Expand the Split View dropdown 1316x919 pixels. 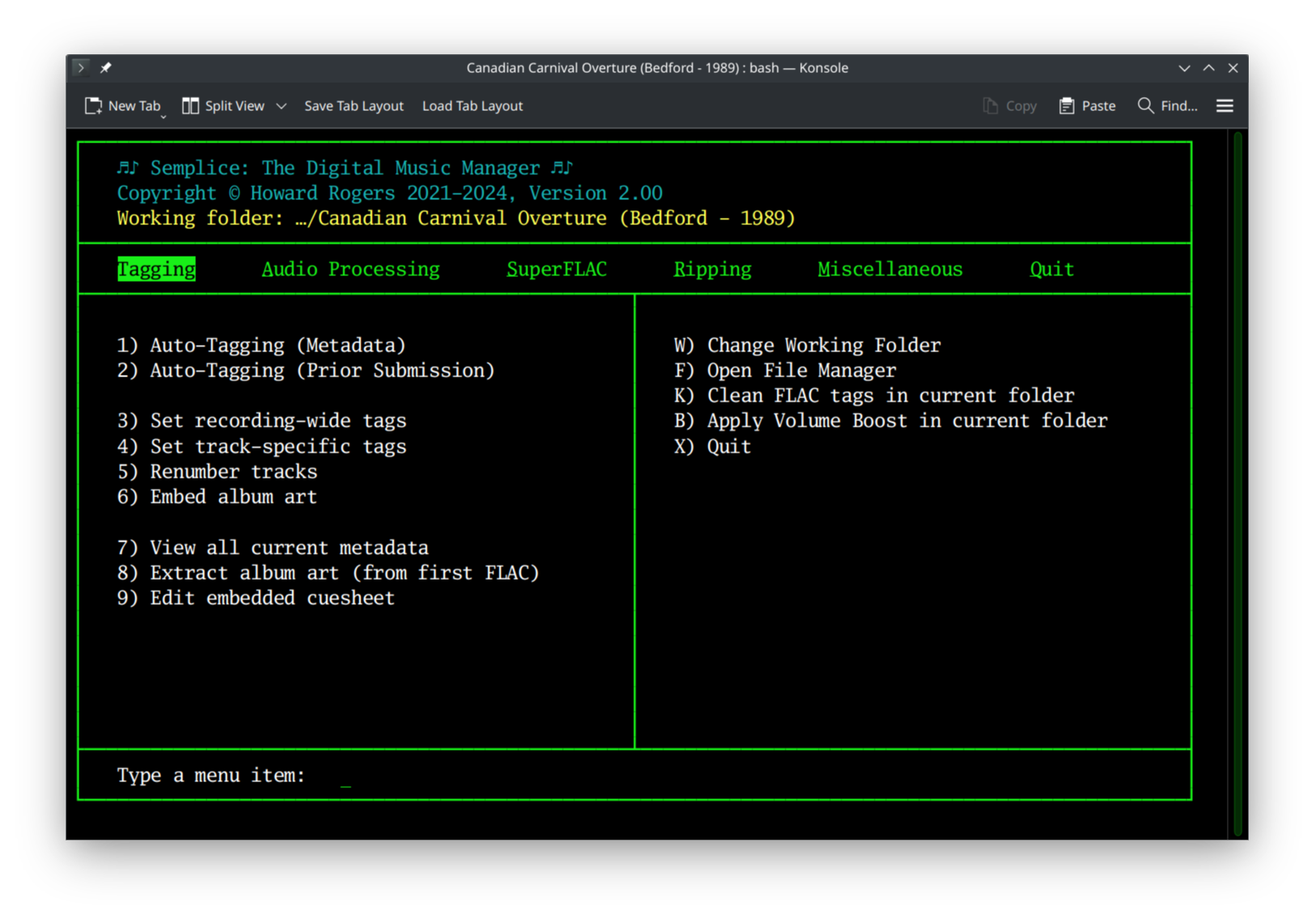coord(280,105)
